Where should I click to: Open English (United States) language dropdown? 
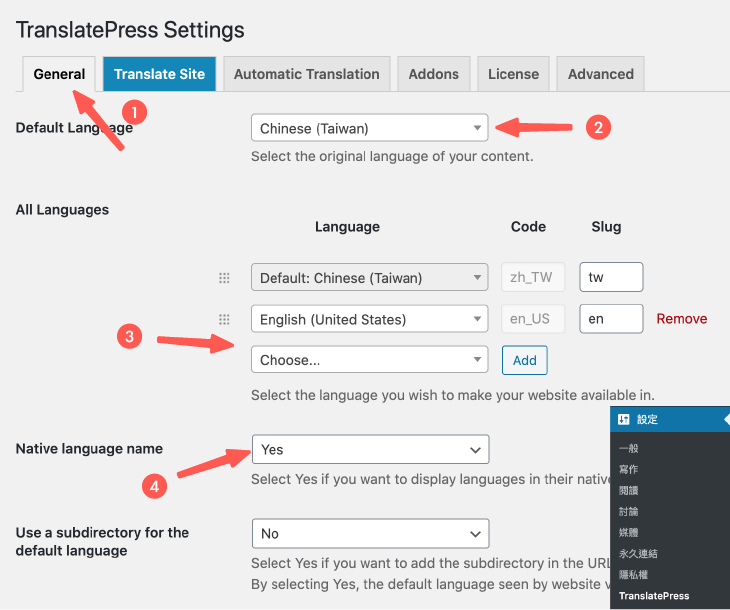tap(370, 319)
